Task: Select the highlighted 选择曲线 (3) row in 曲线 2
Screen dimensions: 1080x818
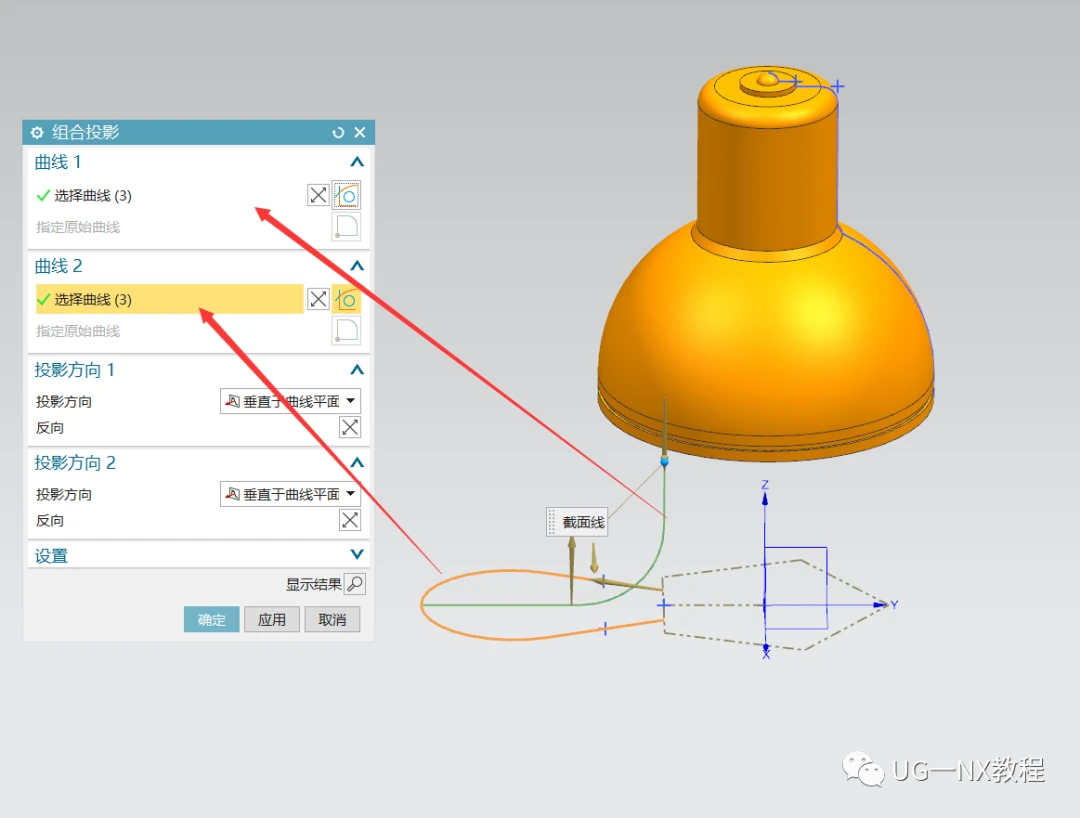Action: pyautogui.click(x=169, y=299)
